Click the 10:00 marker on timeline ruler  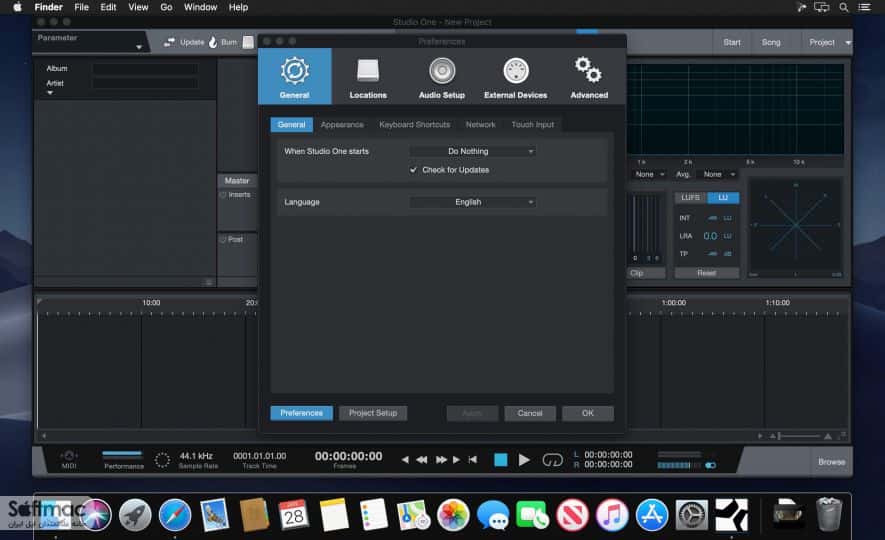tap(151, 303)
